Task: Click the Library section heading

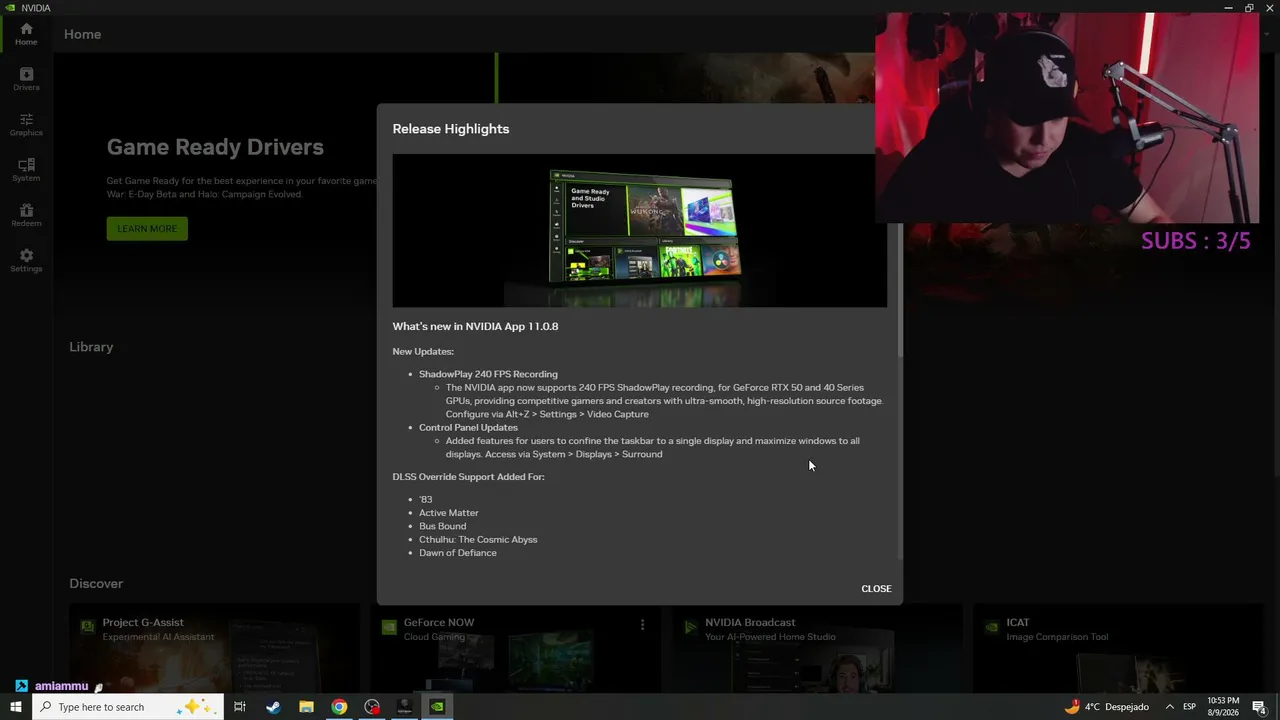Action: click(91, 347)
